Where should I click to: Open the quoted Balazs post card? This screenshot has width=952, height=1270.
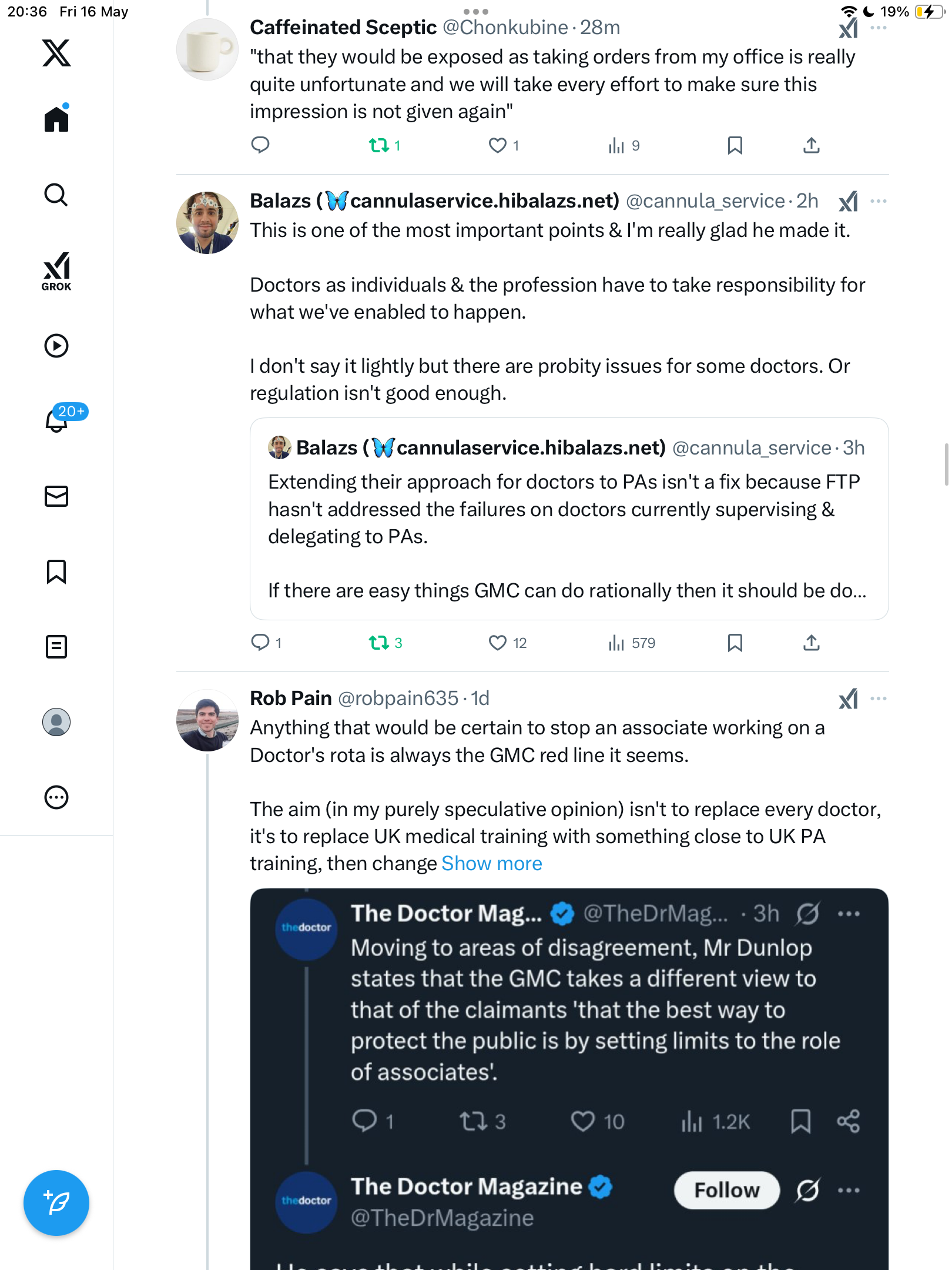click(569, 519)
